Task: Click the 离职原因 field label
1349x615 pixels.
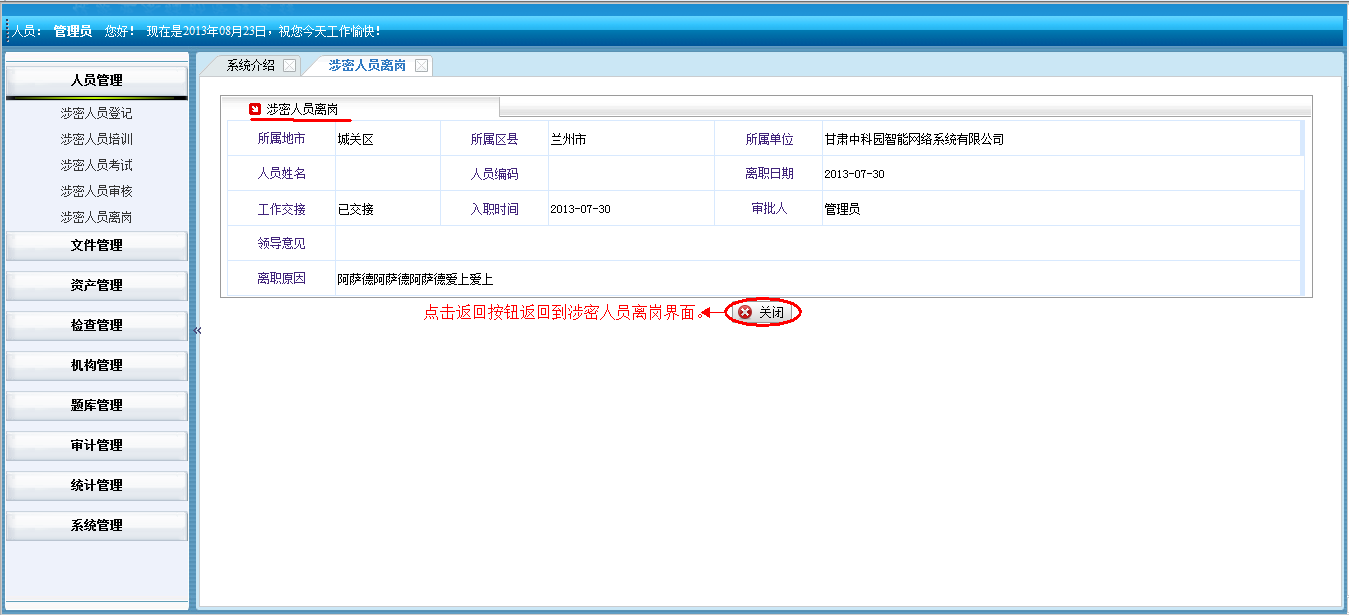Action: coord(282,279)
